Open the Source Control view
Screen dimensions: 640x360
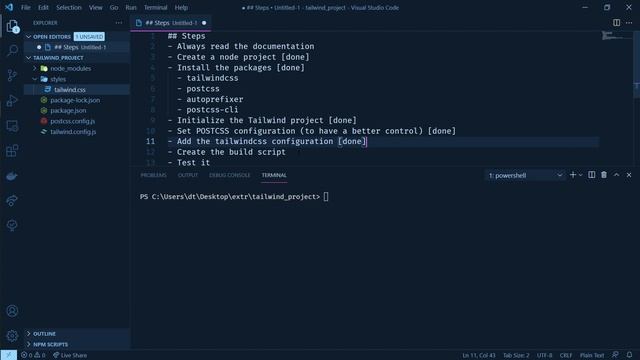(x=12, y=75)
